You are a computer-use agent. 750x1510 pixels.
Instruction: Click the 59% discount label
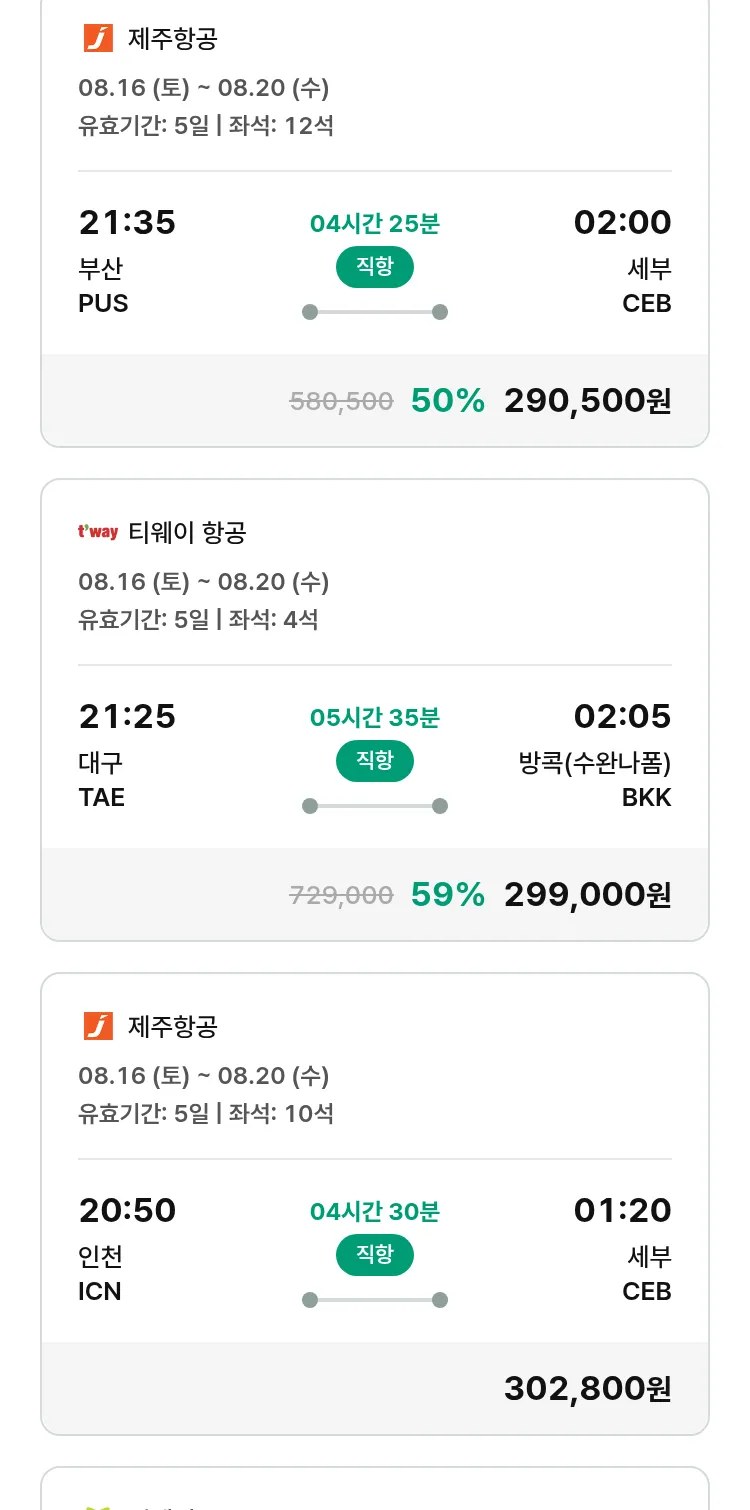point(447,895)
